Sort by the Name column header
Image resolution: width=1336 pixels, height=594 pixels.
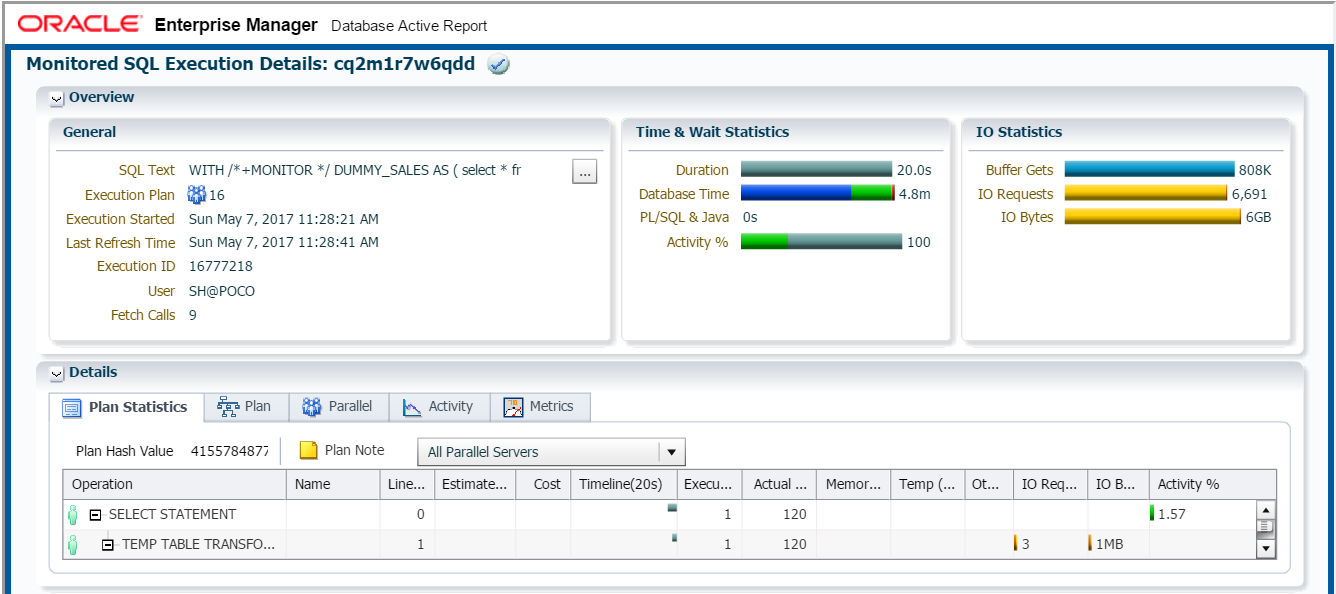[333, 484]
